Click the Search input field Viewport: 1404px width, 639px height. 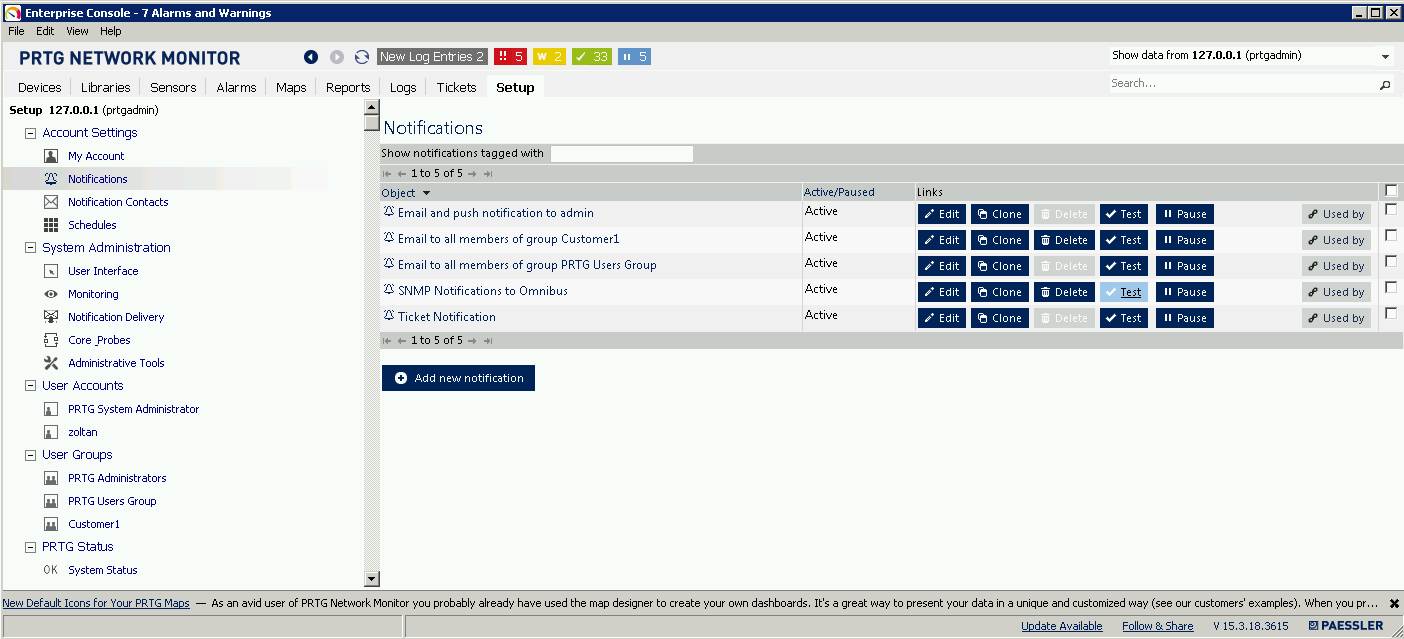(1244, 84)
